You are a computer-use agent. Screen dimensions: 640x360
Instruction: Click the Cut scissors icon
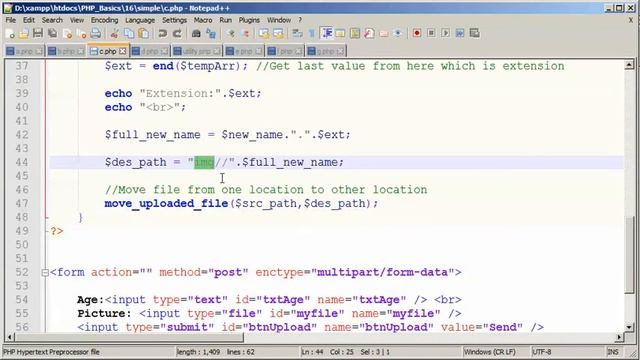115,33
